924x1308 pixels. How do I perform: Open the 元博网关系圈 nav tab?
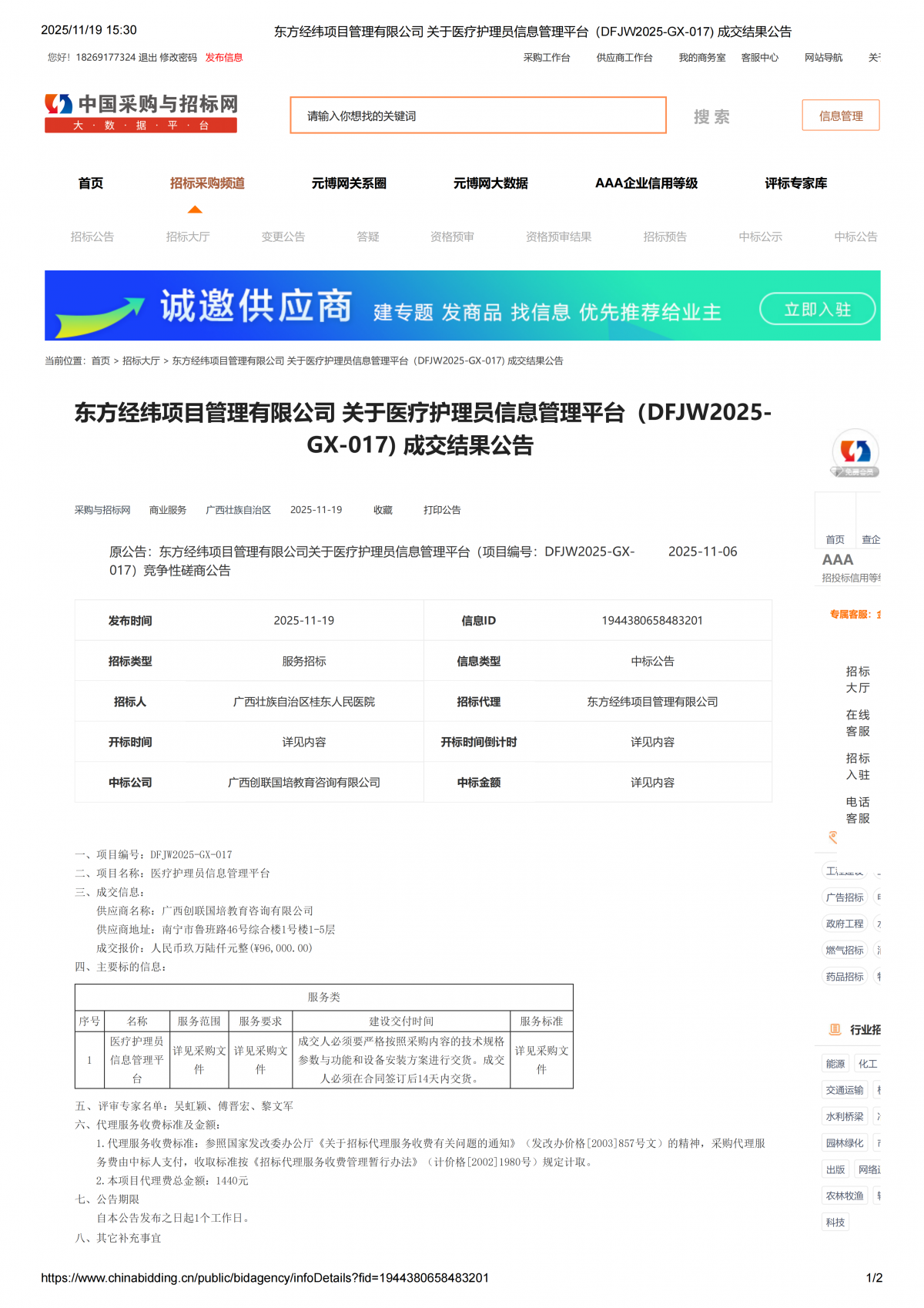pyautogui.click(x=350, y=183)
